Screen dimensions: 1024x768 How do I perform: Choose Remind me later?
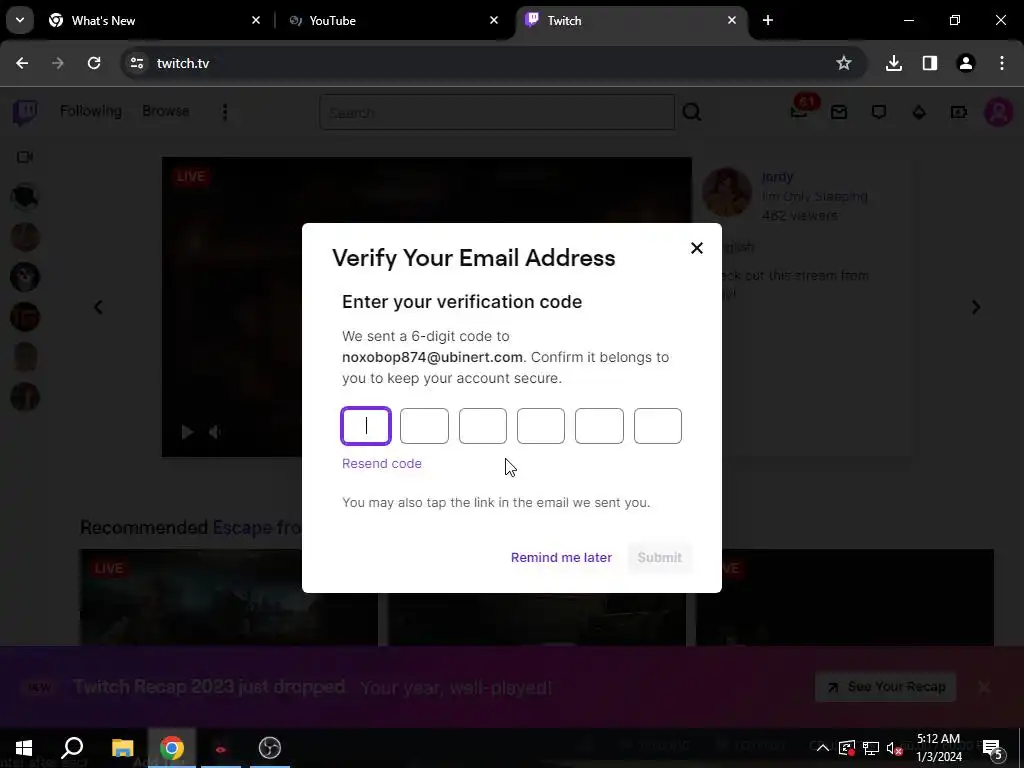tap(561, 557)
